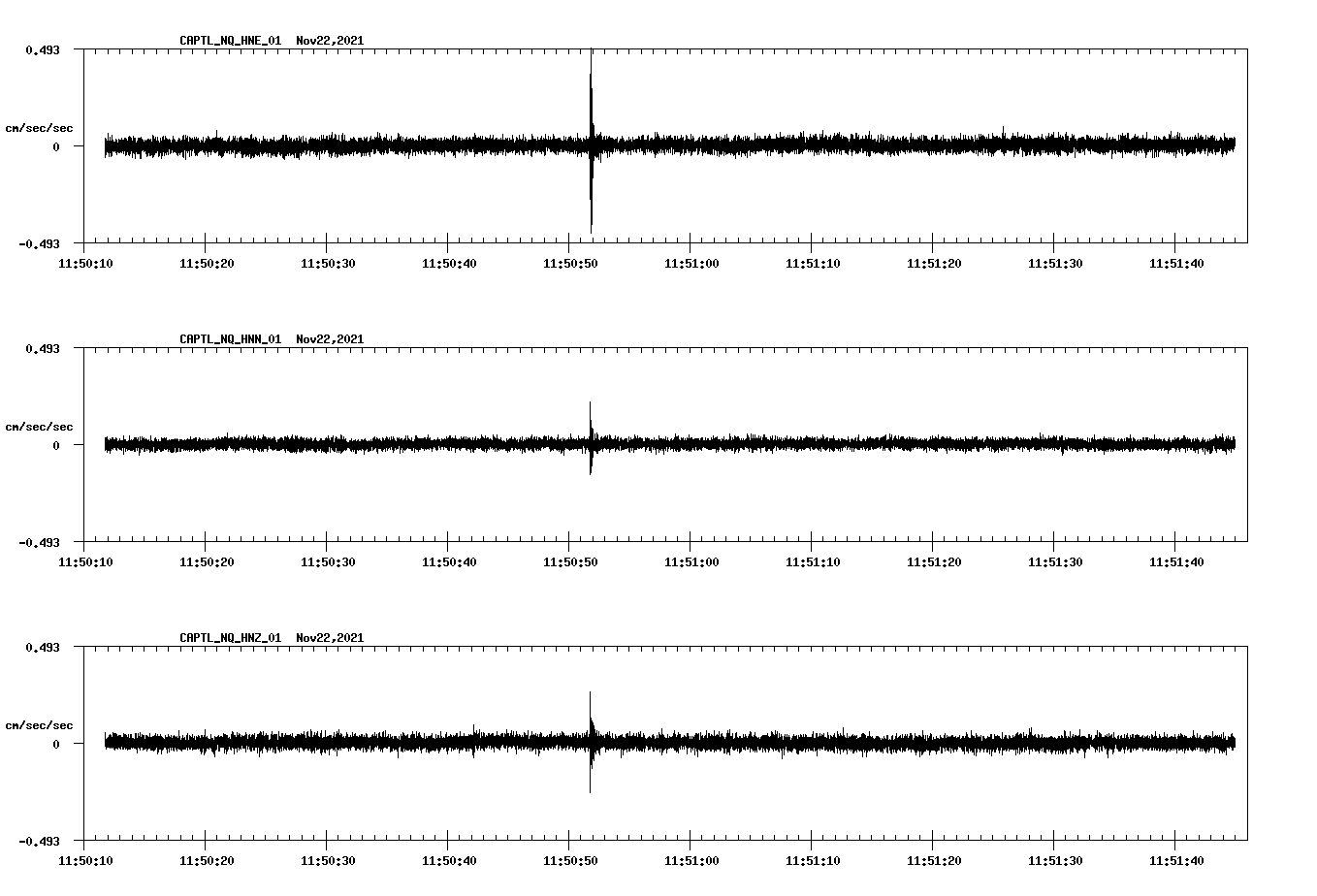The image size is (1317, 896).
Task: Click the Nov22,2021 date on HNE plot
Action: (330, 41)
